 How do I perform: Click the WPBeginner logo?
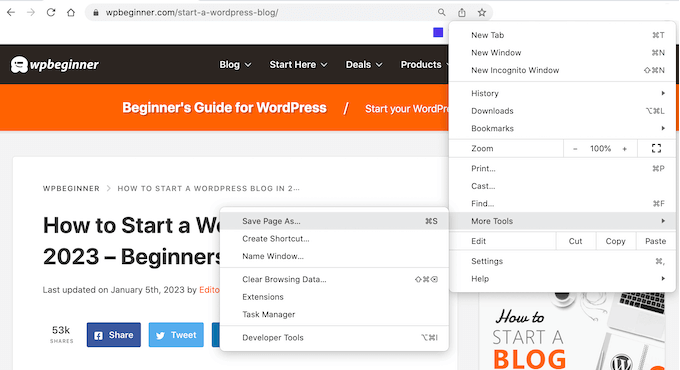coord(55,65)
